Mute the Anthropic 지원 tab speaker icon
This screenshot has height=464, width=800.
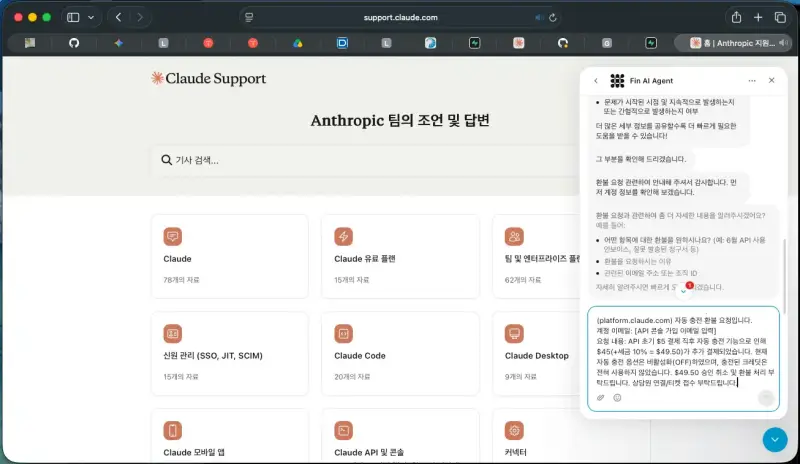(x=783, y=43)
